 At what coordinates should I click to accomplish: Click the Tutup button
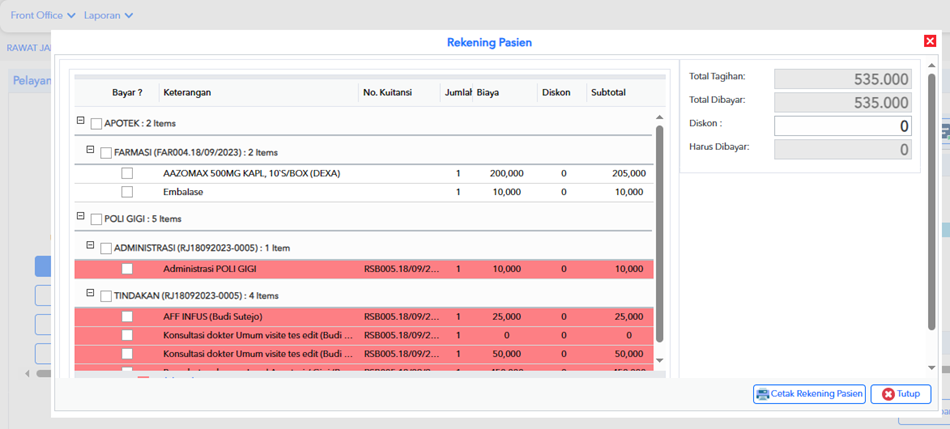[x=900, y=394]
